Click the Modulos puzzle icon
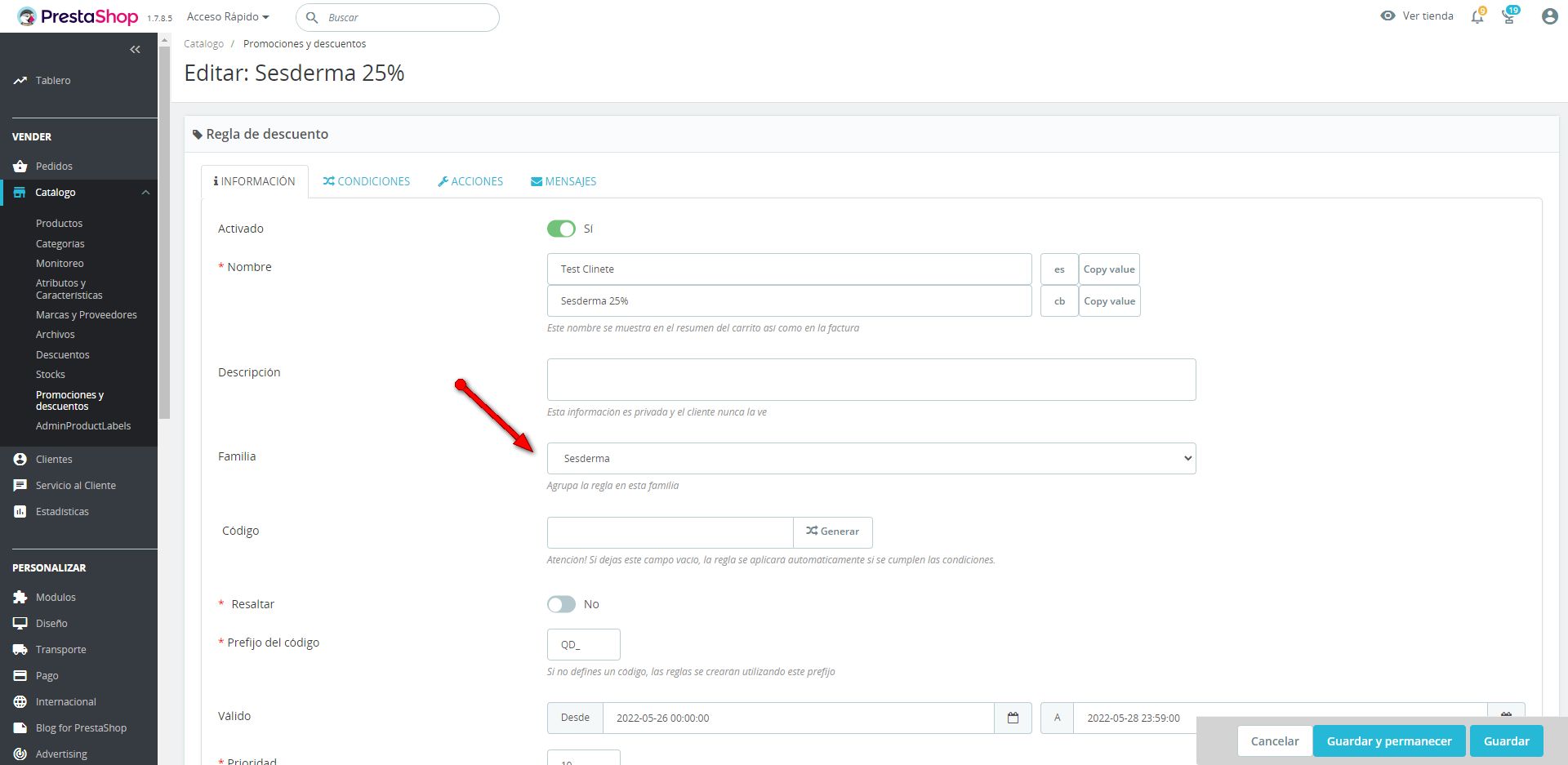 (20, 598)
